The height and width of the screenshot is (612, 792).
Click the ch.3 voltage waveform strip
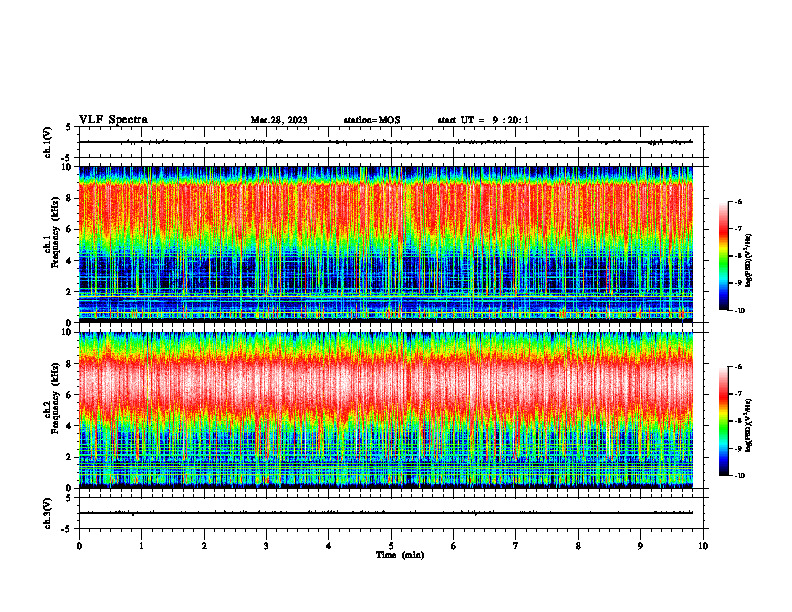pyautogui.click(x=391, y=513)
